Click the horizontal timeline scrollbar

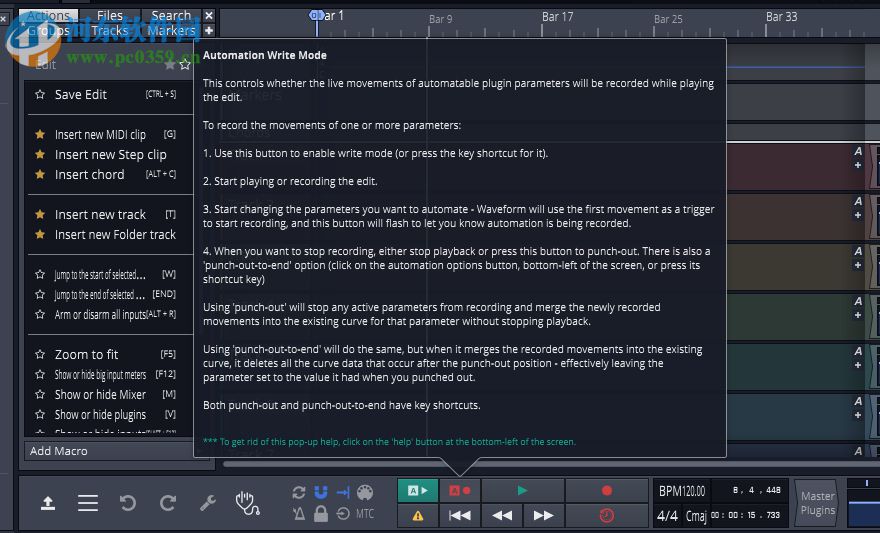coord(551,464)
